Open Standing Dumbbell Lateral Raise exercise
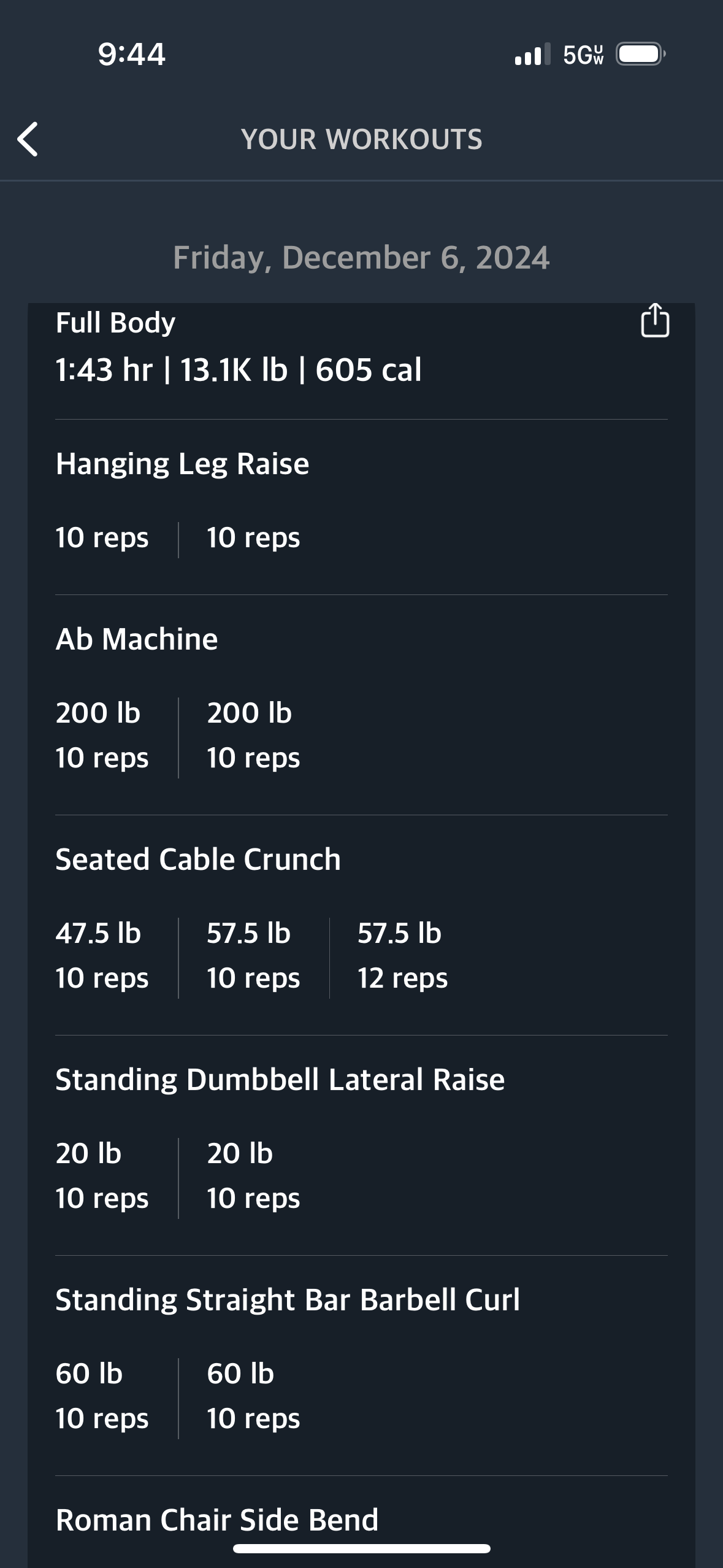Screen dimensions: 723x1568 pyautogui.click(x=280, y=1080)
